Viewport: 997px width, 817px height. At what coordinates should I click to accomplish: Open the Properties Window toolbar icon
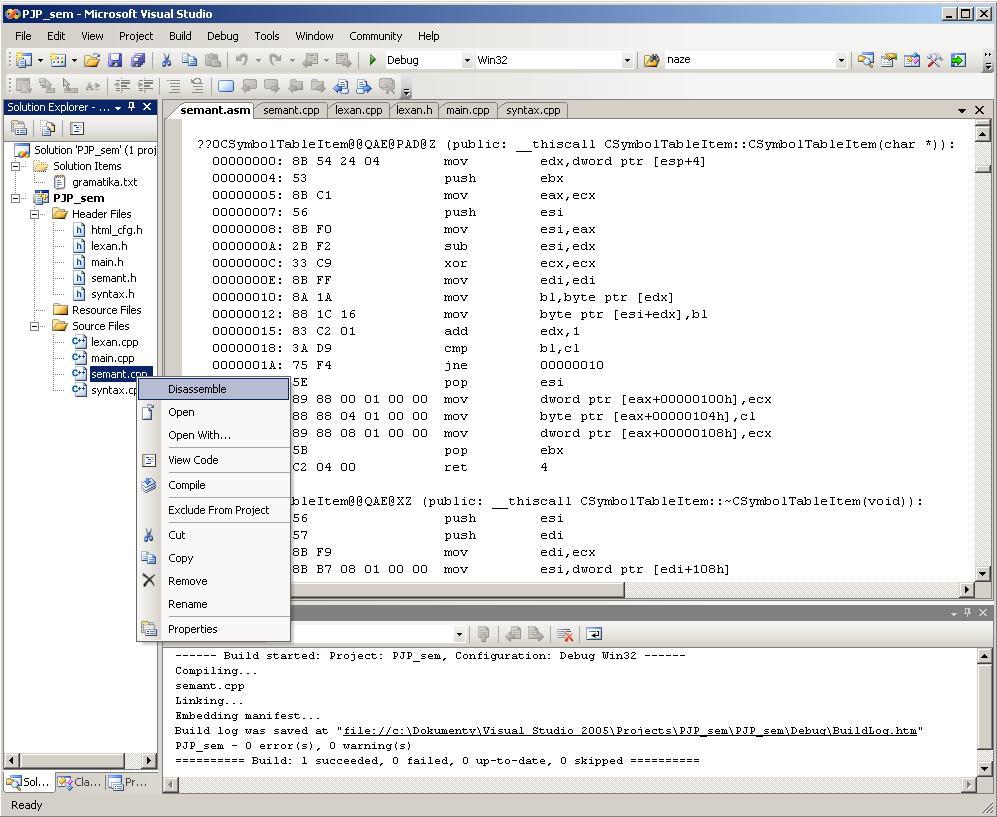pyautogui.click(x=889, y=60)
